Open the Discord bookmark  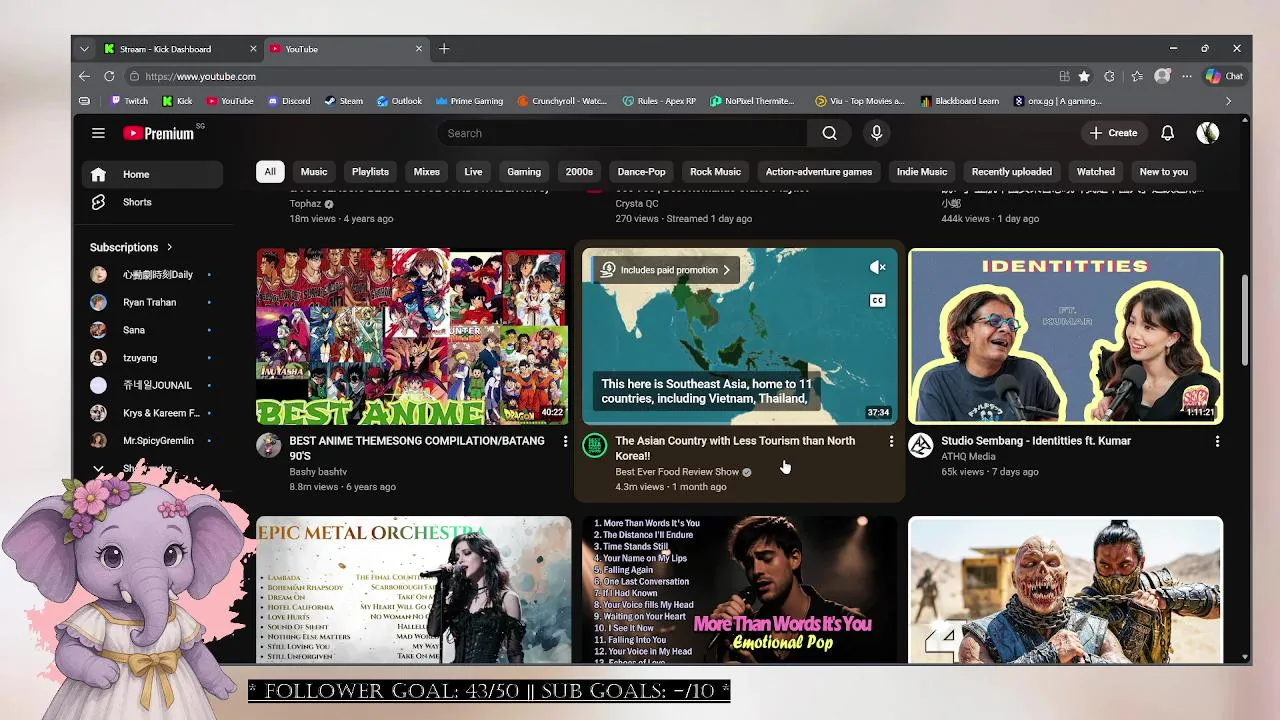[x=289, y=101]
